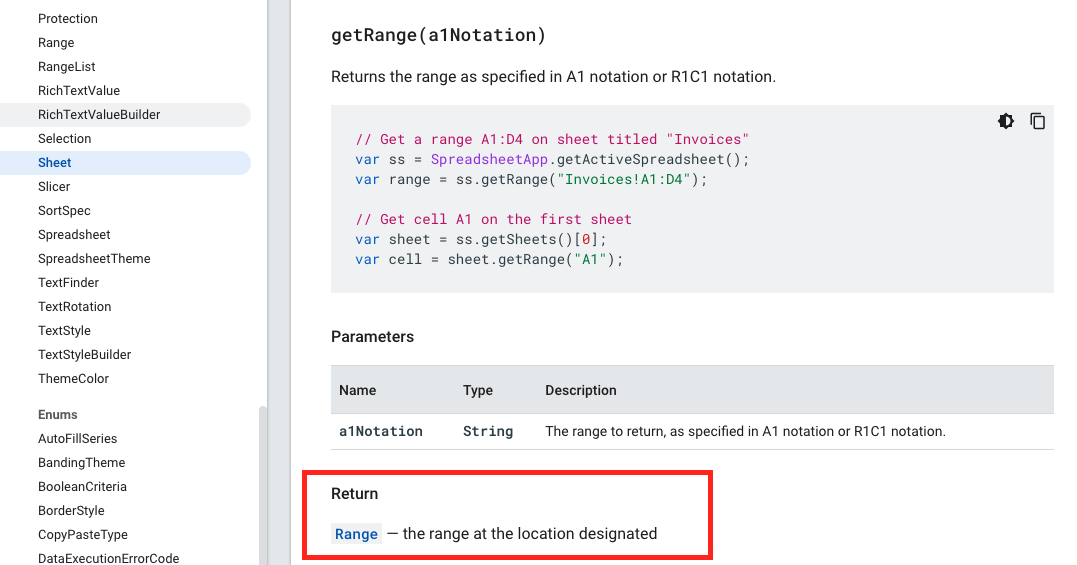Copy the code sample to clipboard

point(1037,122)
